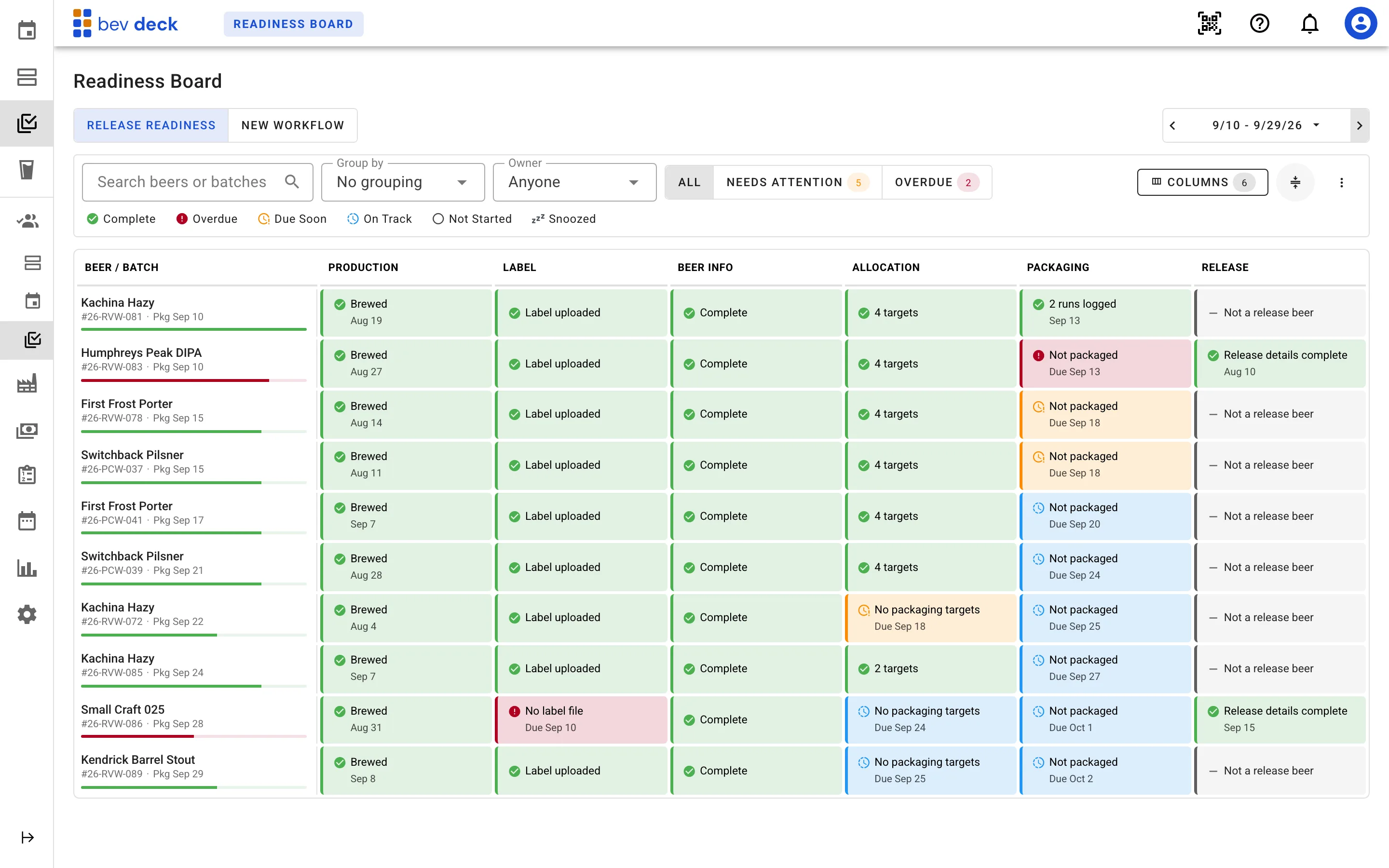This screenshot has width=1389, height=868.
Task: Click Small Craft 025 progress bar
Action: click(194, 735)
